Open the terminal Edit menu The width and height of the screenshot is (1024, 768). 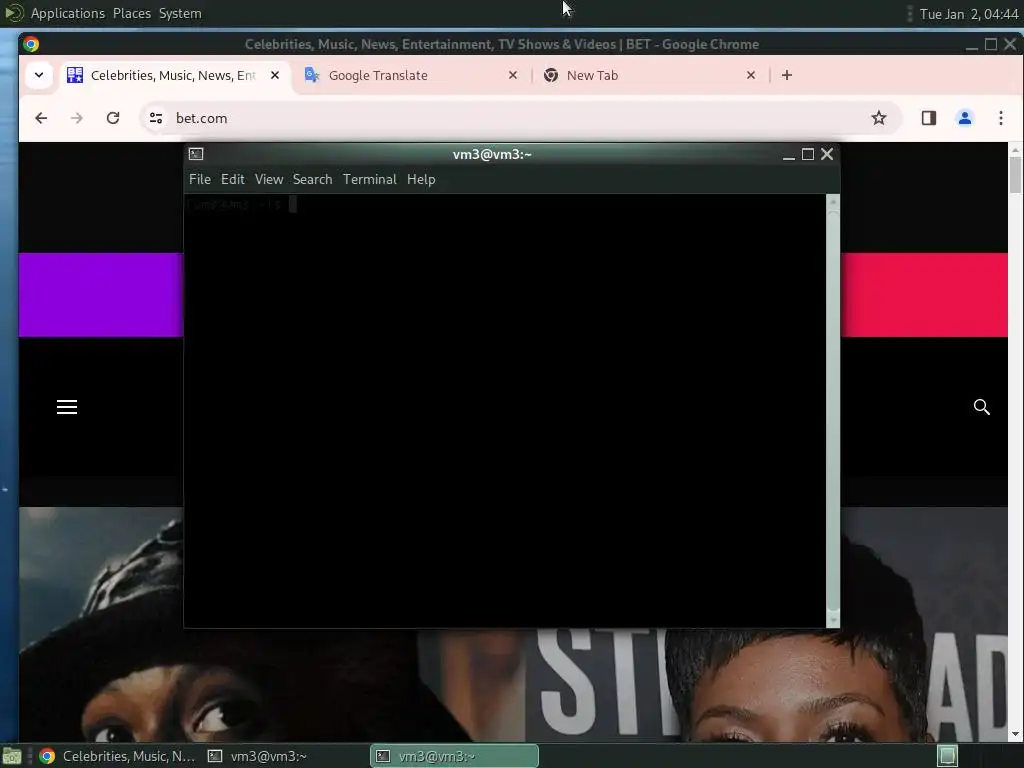tap(232, 179)
